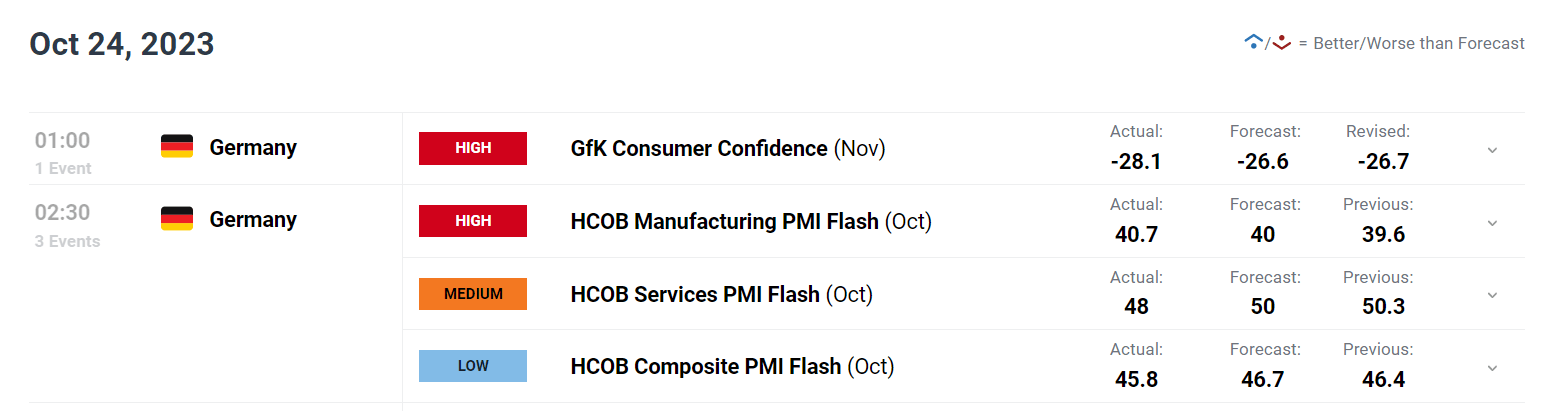Open GfK Consumer Confidence event

pos(699,149)
